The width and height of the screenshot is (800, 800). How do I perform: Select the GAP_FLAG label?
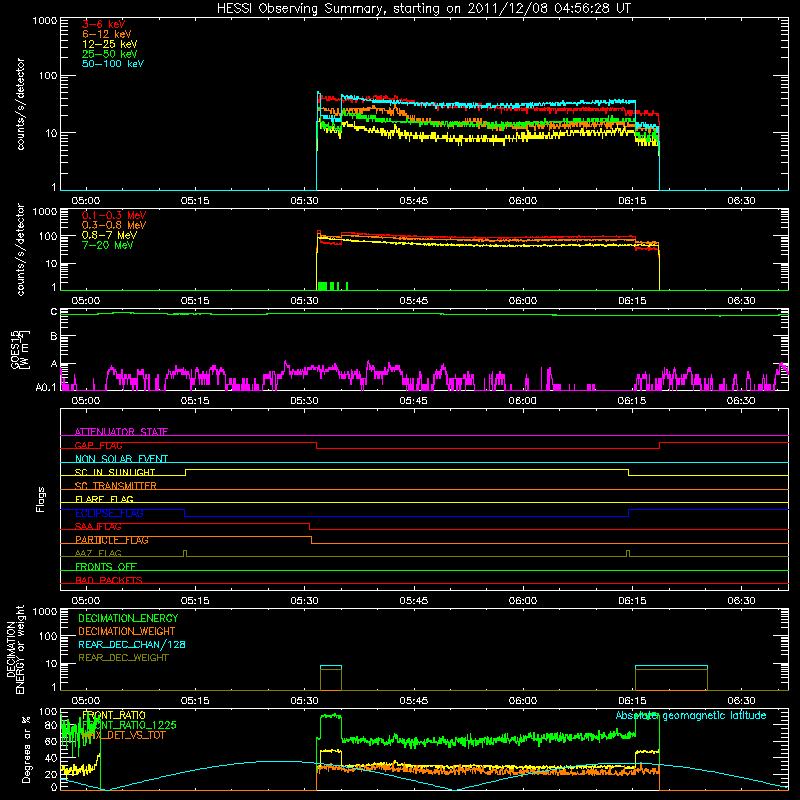[98, 445]
